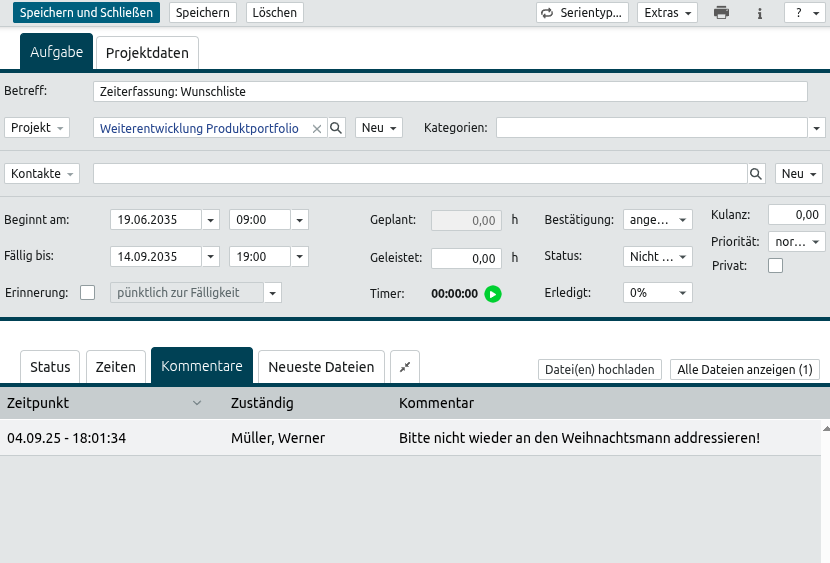Click Speichern und Schließen button
Screen dimensions: 830x563
coord(86,13)
